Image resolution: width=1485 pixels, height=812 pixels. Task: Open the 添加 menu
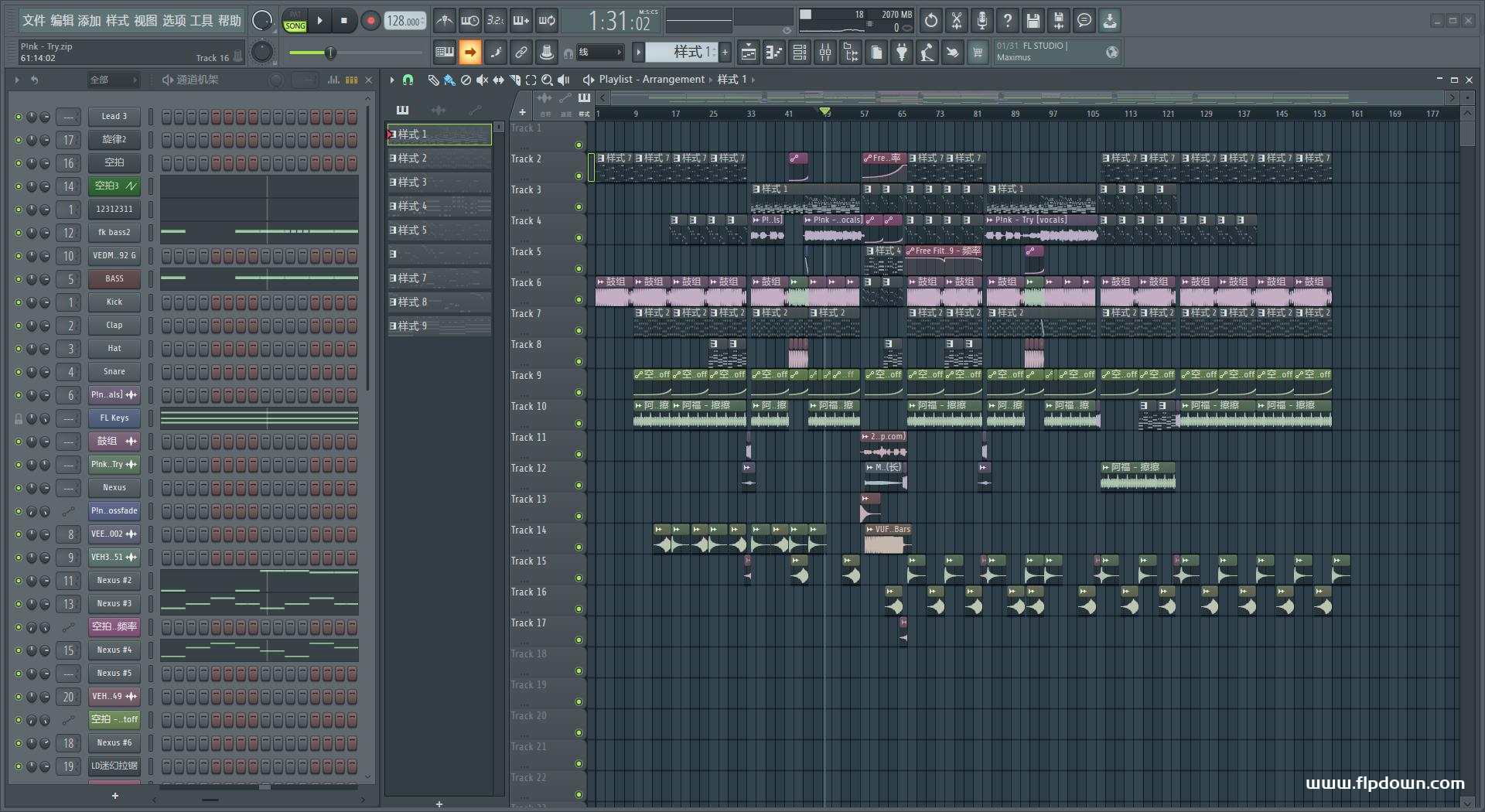click(x=89, y=21)
